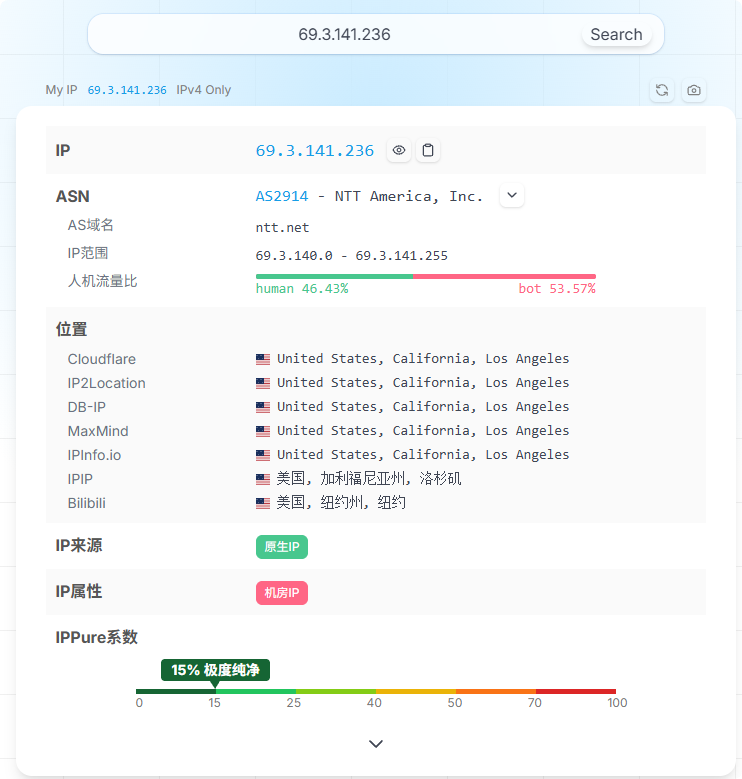Click the 人机流量比 label

tap(102, 281)
